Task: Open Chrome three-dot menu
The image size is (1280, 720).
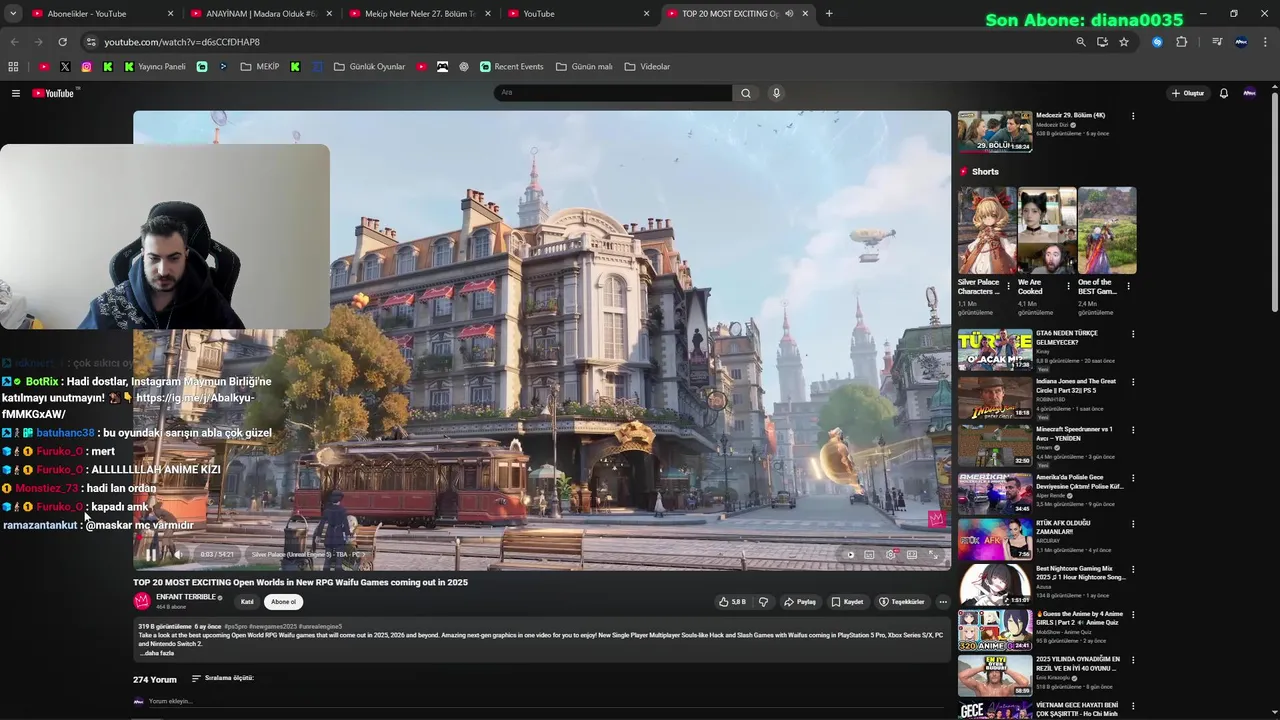Action: tap(1266, 42)
